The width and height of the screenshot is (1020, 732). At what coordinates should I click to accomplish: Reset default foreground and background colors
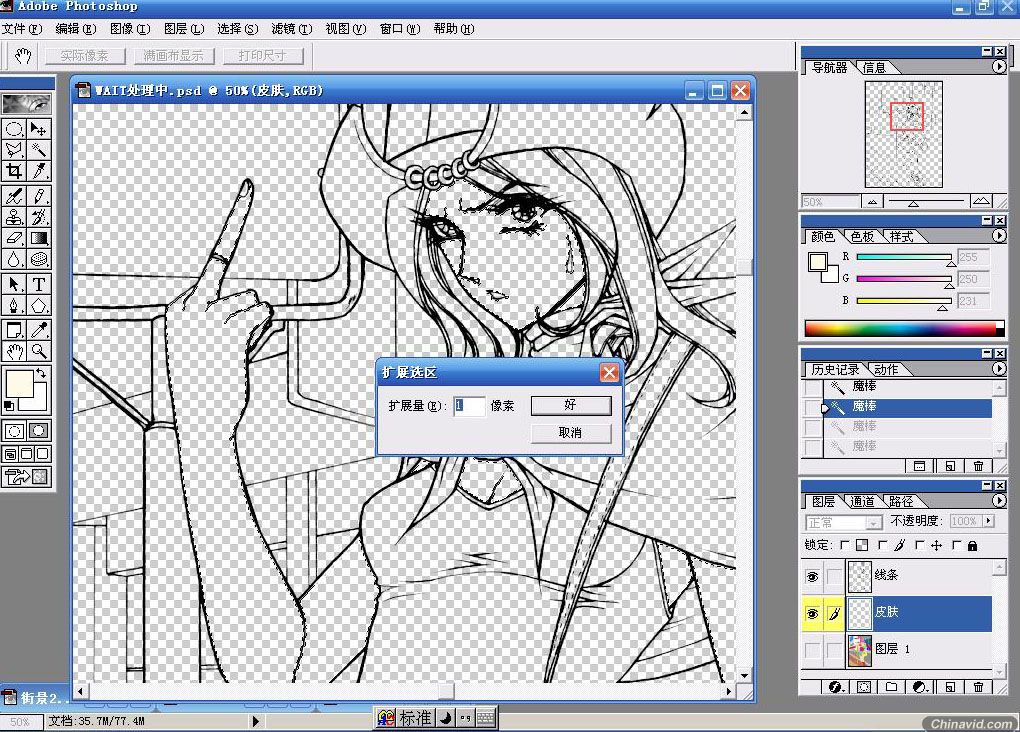[9, 406]
